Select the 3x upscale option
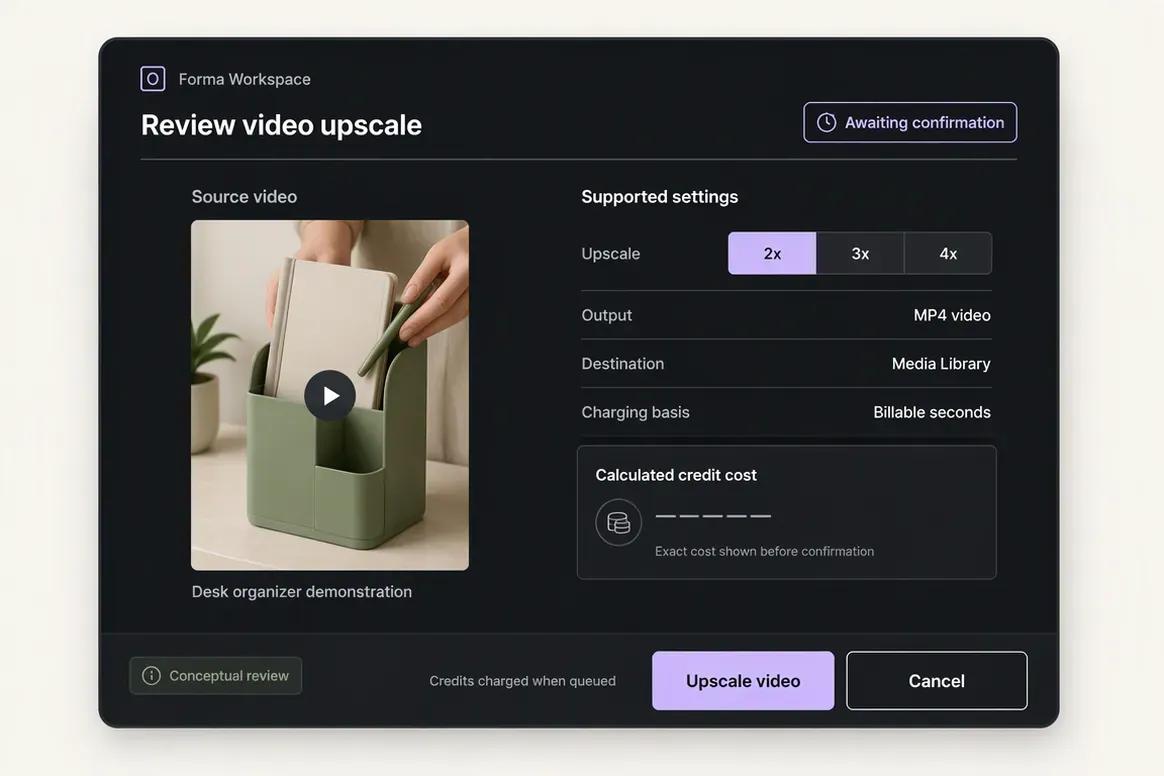Screen dimensions: 1164x776 860,253
